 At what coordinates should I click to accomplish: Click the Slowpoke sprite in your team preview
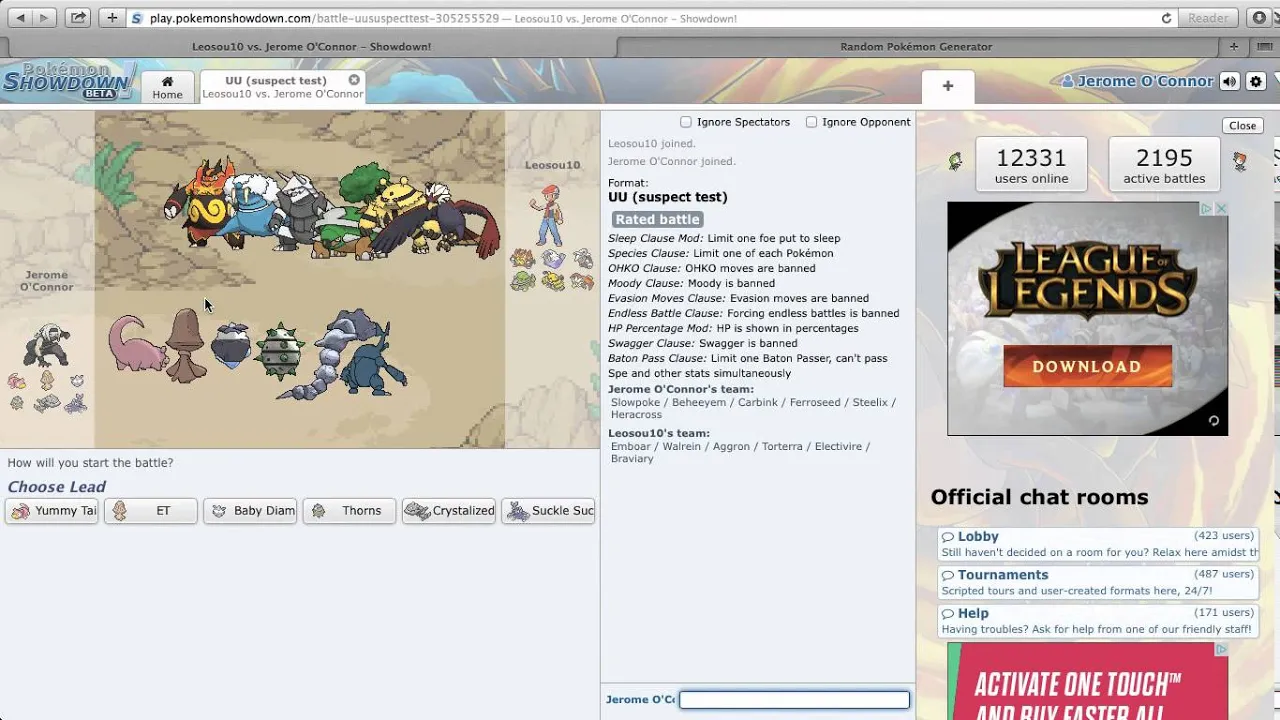[136, 344]
